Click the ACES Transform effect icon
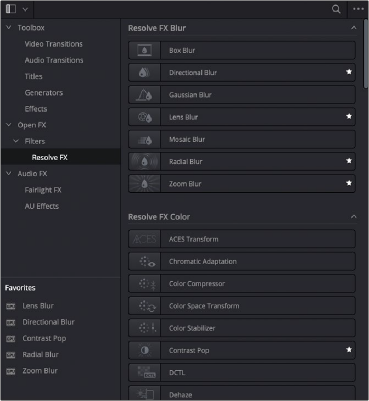Viewport: 369px width, 401px height. pos(144,239)
